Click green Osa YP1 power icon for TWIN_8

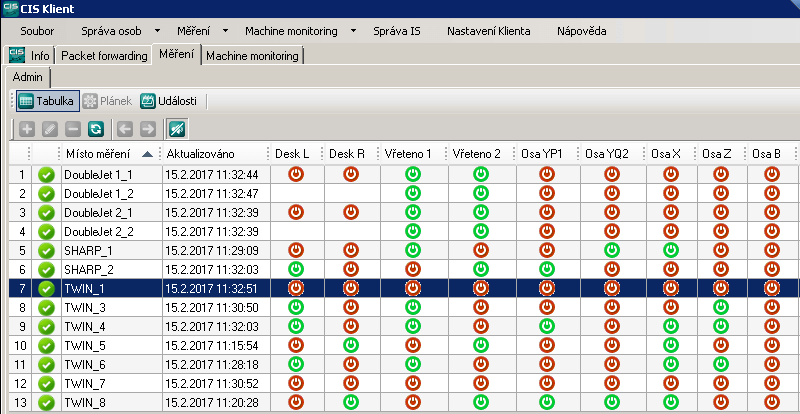click(546, 402)
